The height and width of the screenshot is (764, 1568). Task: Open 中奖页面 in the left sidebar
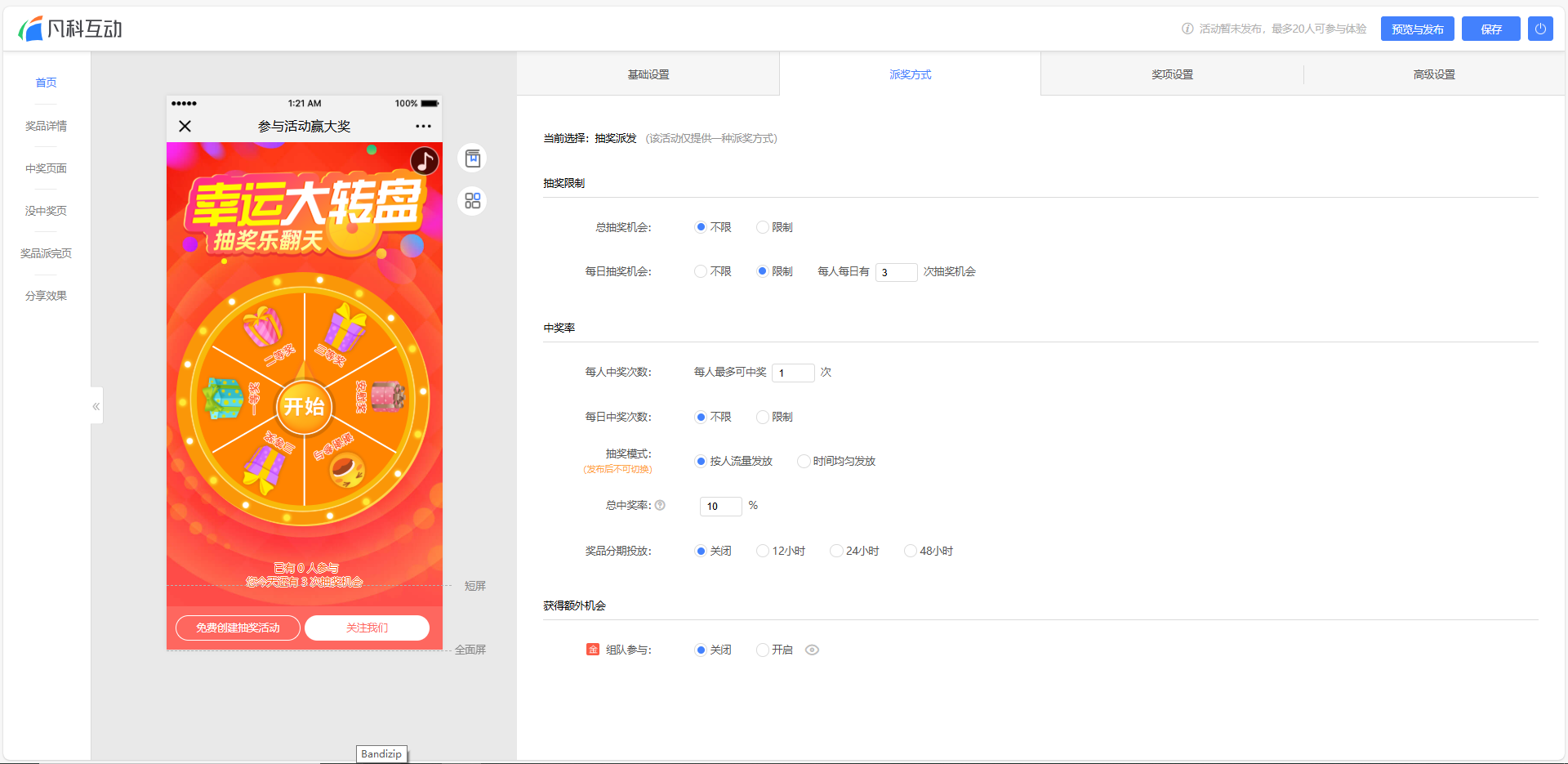pos(46,168)
